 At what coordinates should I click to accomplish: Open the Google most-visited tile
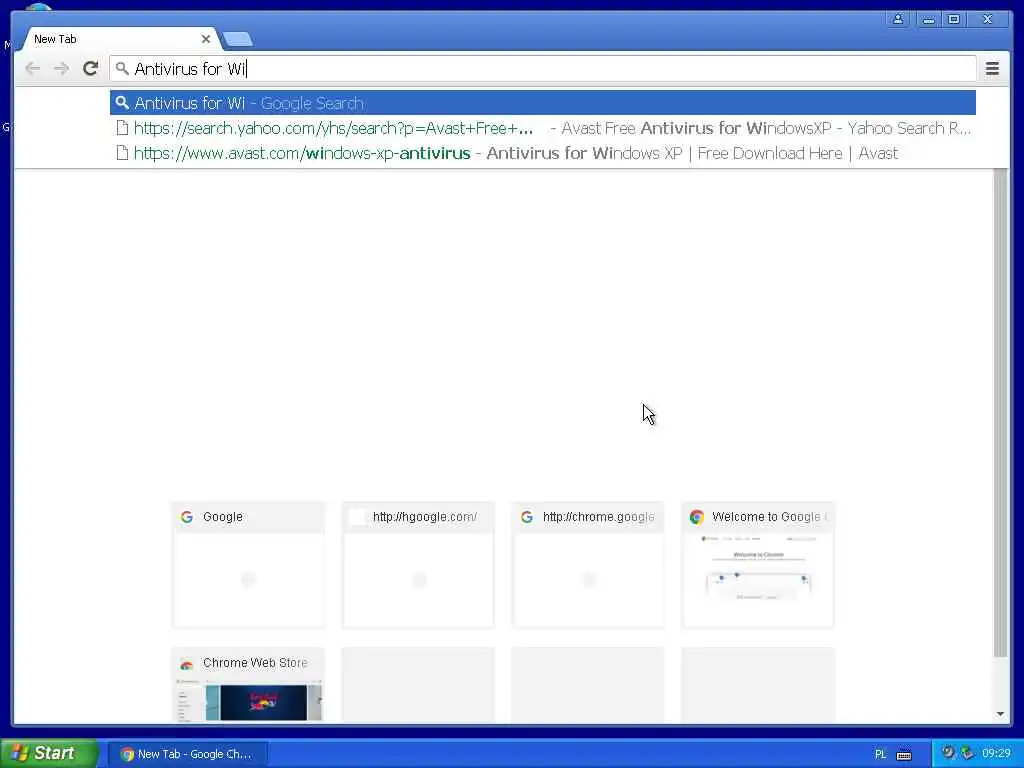(x=248, y=565)
